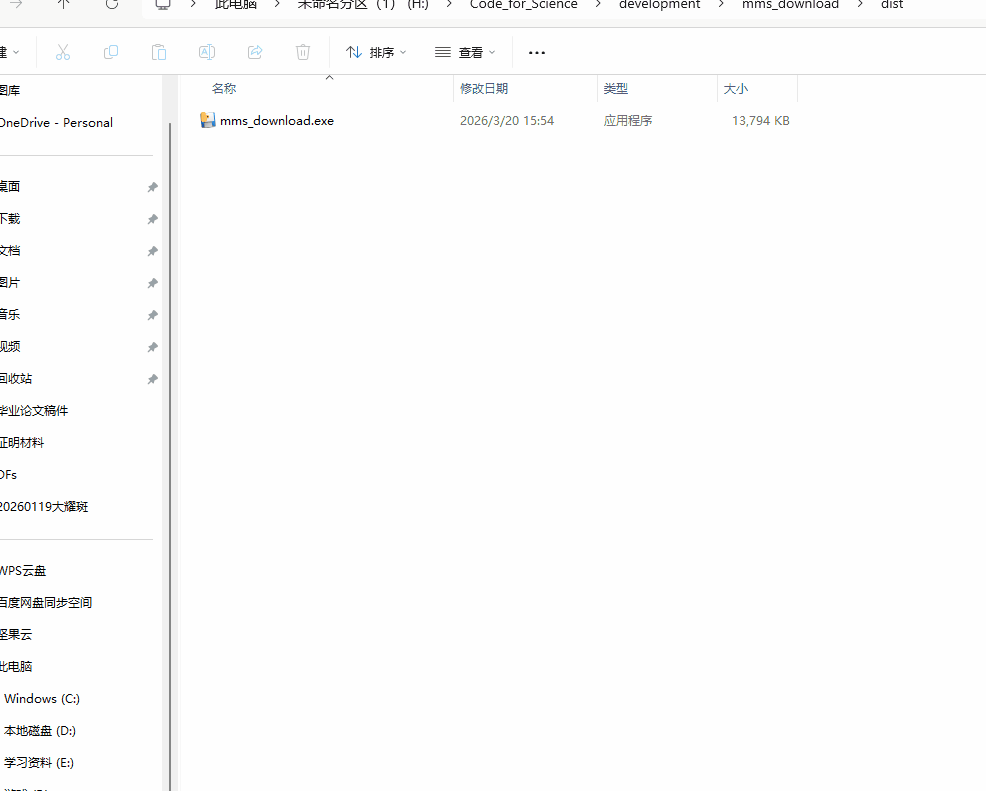Open the 排序 sort dropdown

pos(375,52)
